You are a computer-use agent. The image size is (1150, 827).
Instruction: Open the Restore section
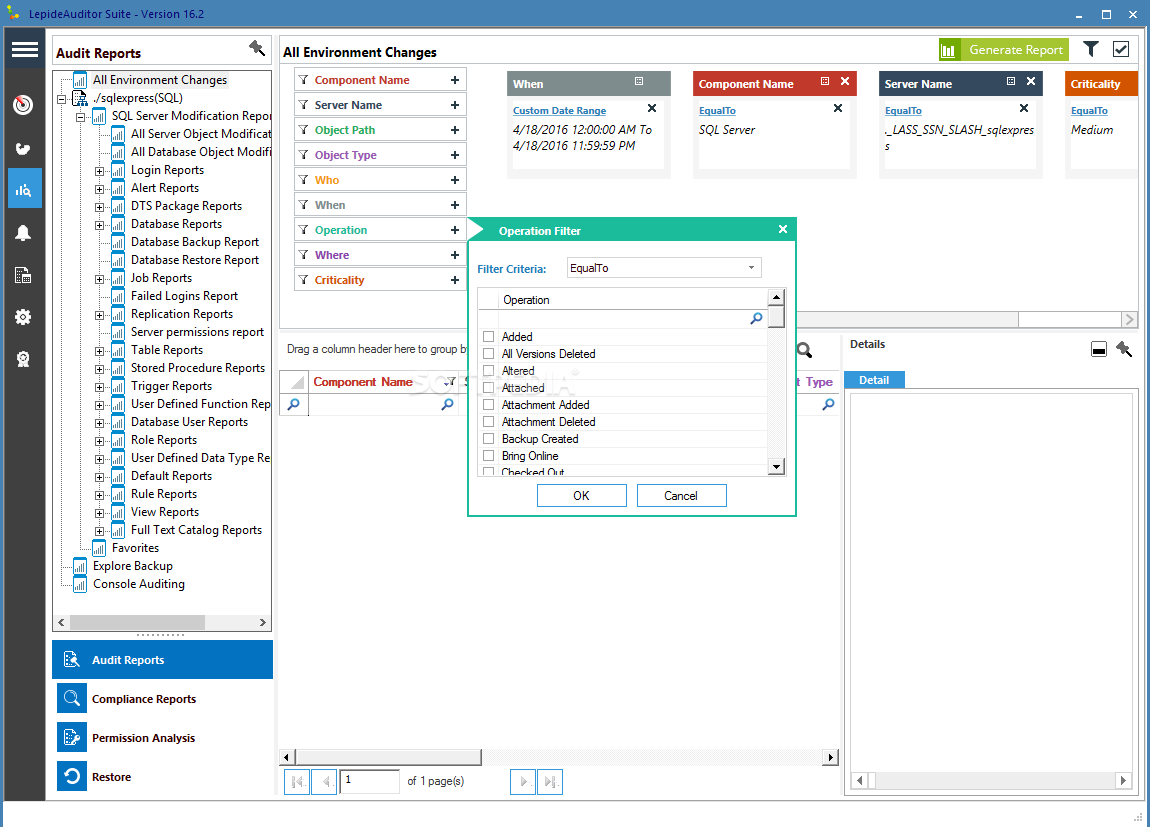click(162, 776)
